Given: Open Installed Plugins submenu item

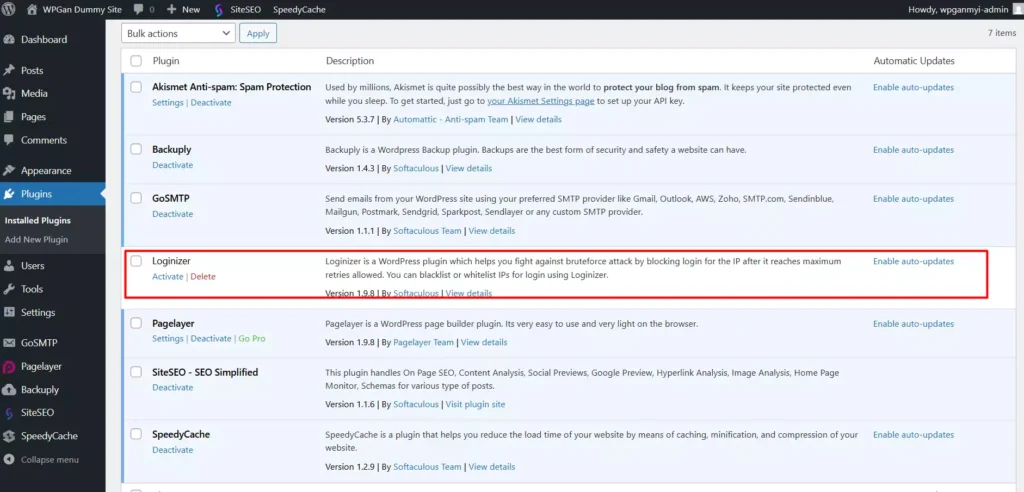Looking at the screenshot, I should [38, 221].
